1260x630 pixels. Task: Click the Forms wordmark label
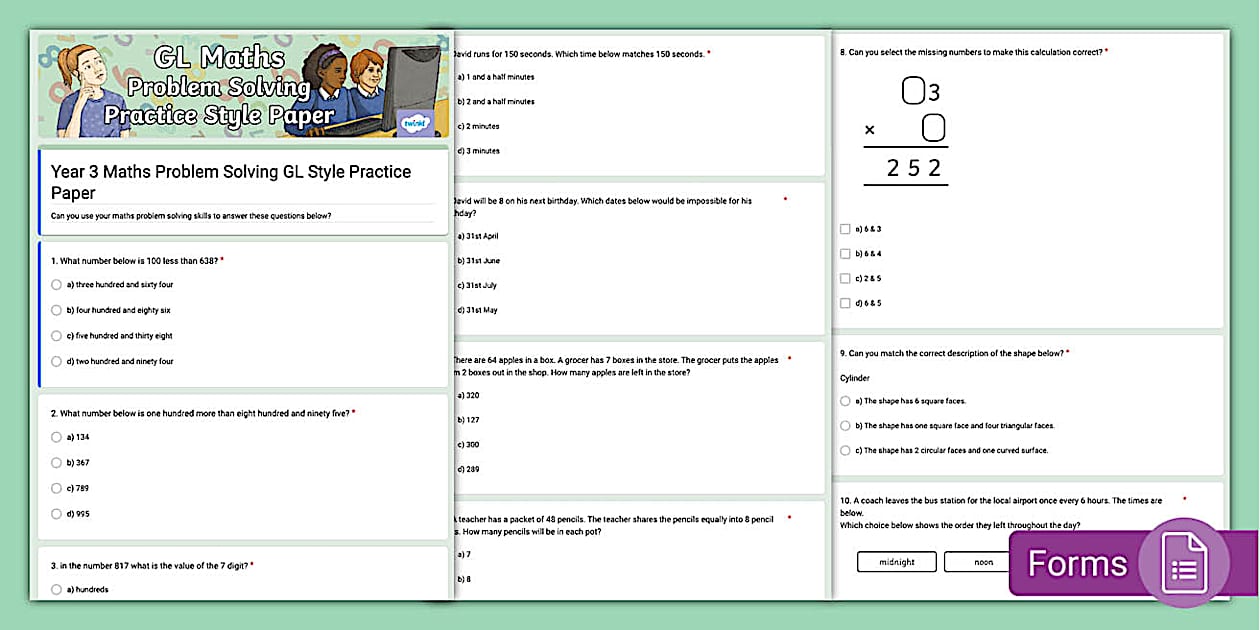coord(1077,563)
